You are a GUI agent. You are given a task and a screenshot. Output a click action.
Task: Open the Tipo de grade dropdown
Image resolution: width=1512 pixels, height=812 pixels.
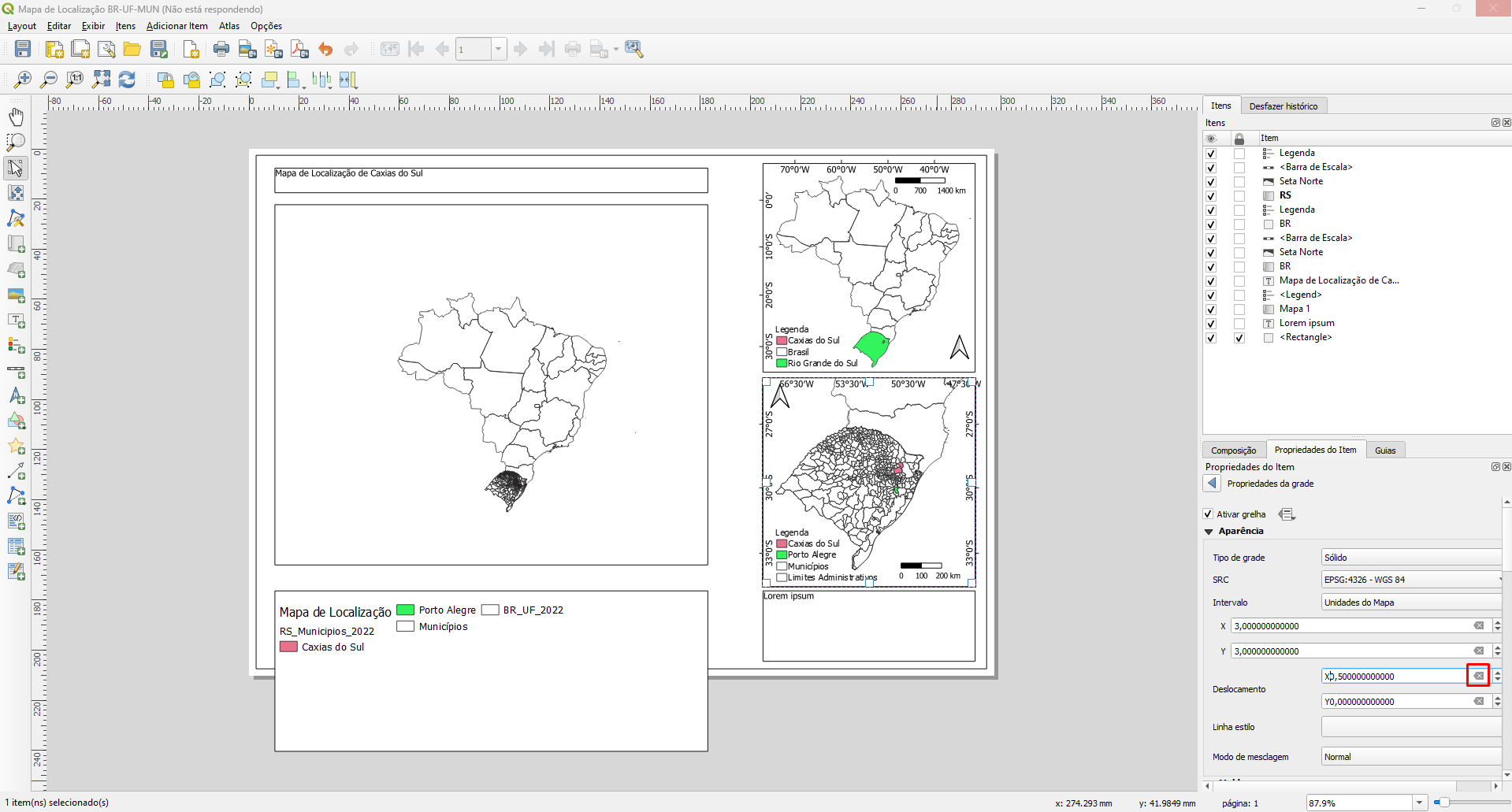(1410, 557)
